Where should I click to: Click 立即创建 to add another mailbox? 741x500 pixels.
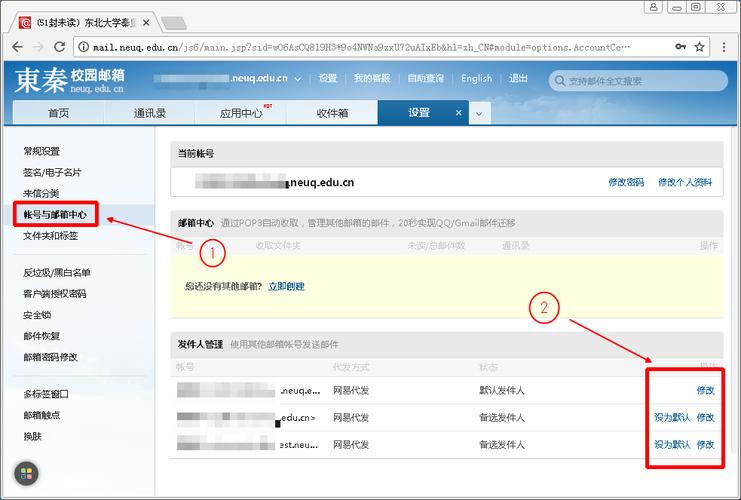[286, 286]
